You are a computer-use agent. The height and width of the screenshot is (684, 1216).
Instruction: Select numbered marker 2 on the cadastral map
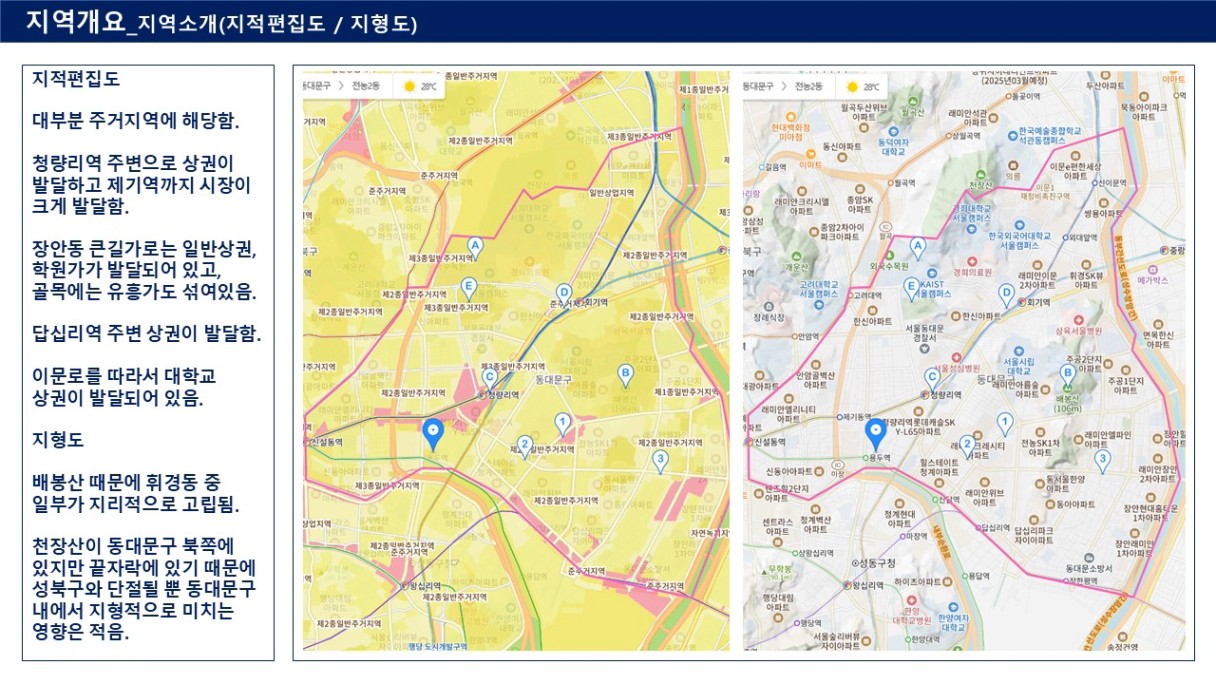click(x=524, y=445)
